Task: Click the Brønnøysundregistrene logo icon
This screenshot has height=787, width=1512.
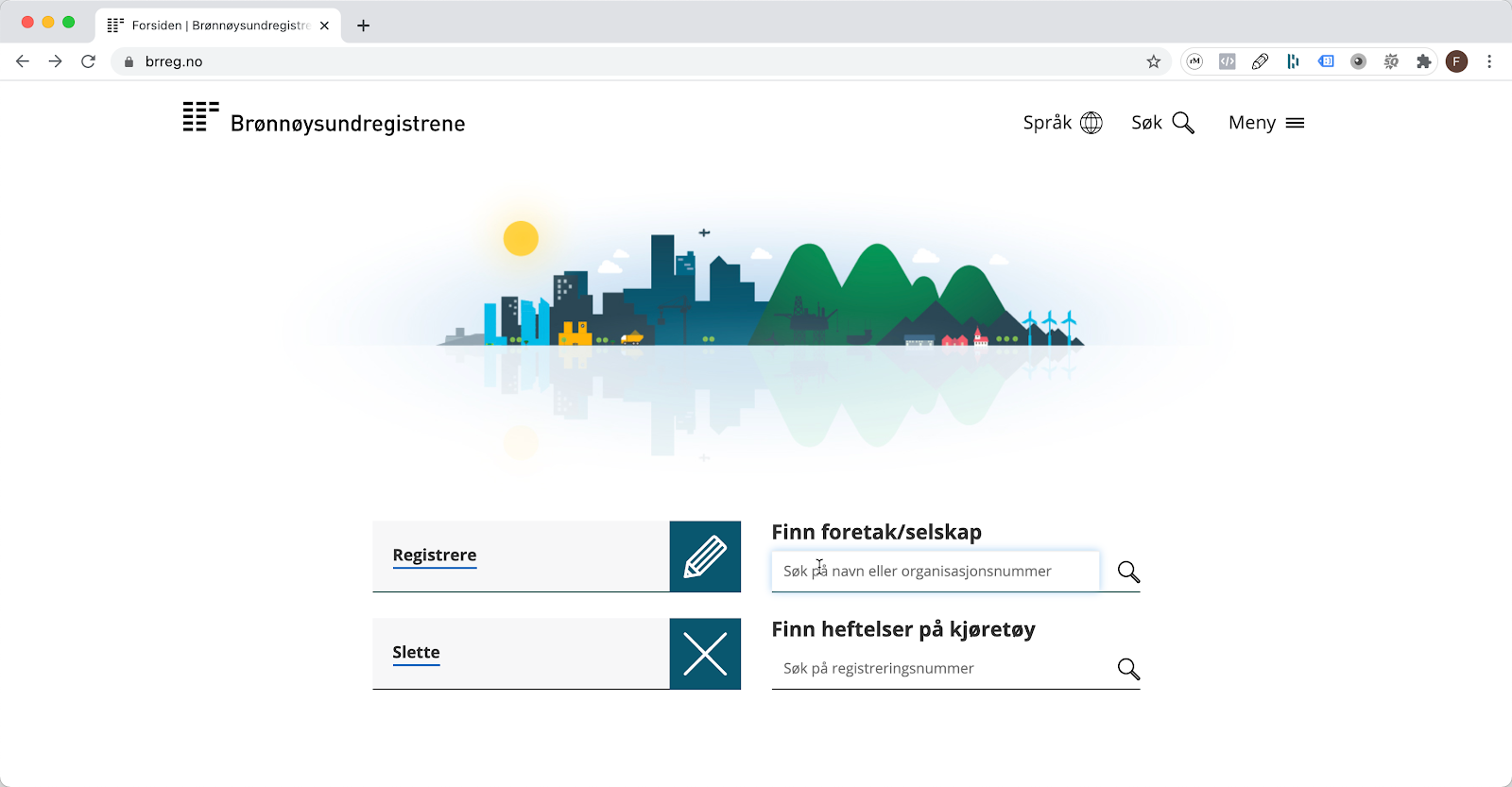Action: click(x=200, y=117)
